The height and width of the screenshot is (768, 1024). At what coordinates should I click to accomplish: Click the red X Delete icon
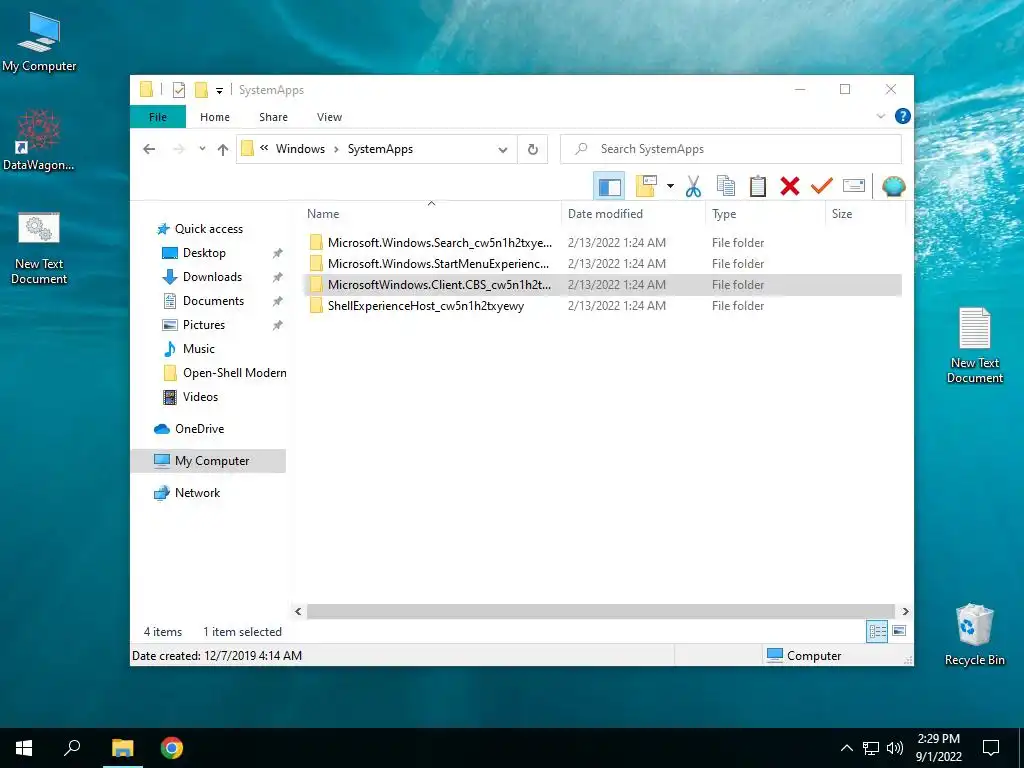[x=790, y=186]
